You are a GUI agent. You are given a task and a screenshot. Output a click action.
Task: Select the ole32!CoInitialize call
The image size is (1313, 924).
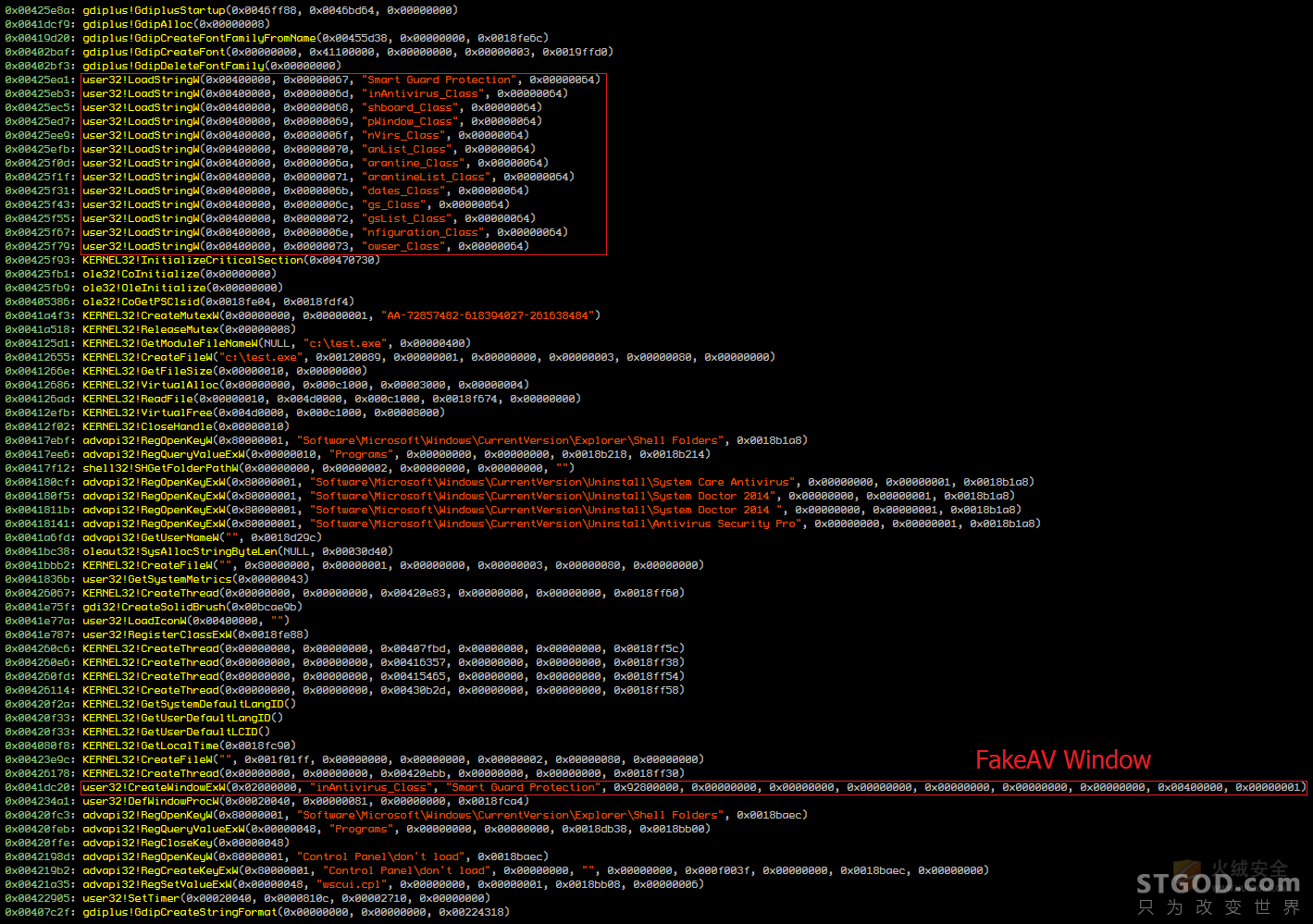(x=141, y=274)
